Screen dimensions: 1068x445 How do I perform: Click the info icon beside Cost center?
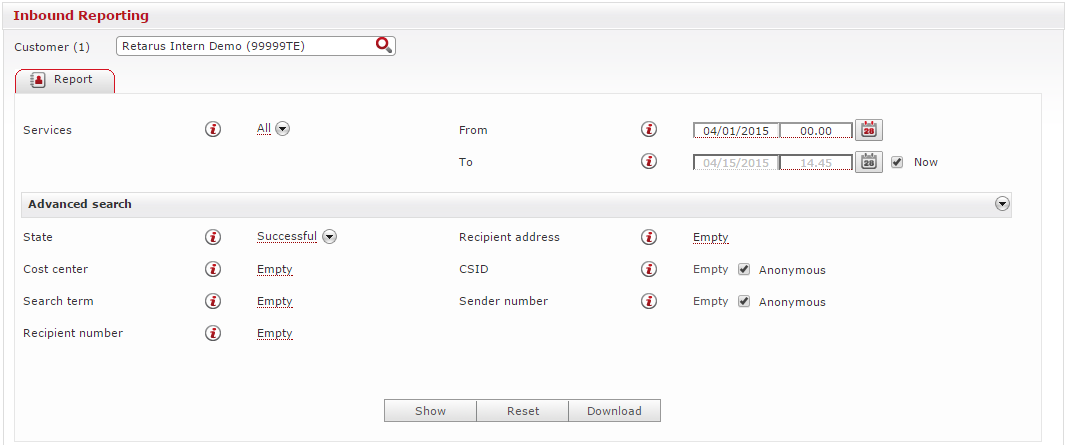(x=213, y=269)
